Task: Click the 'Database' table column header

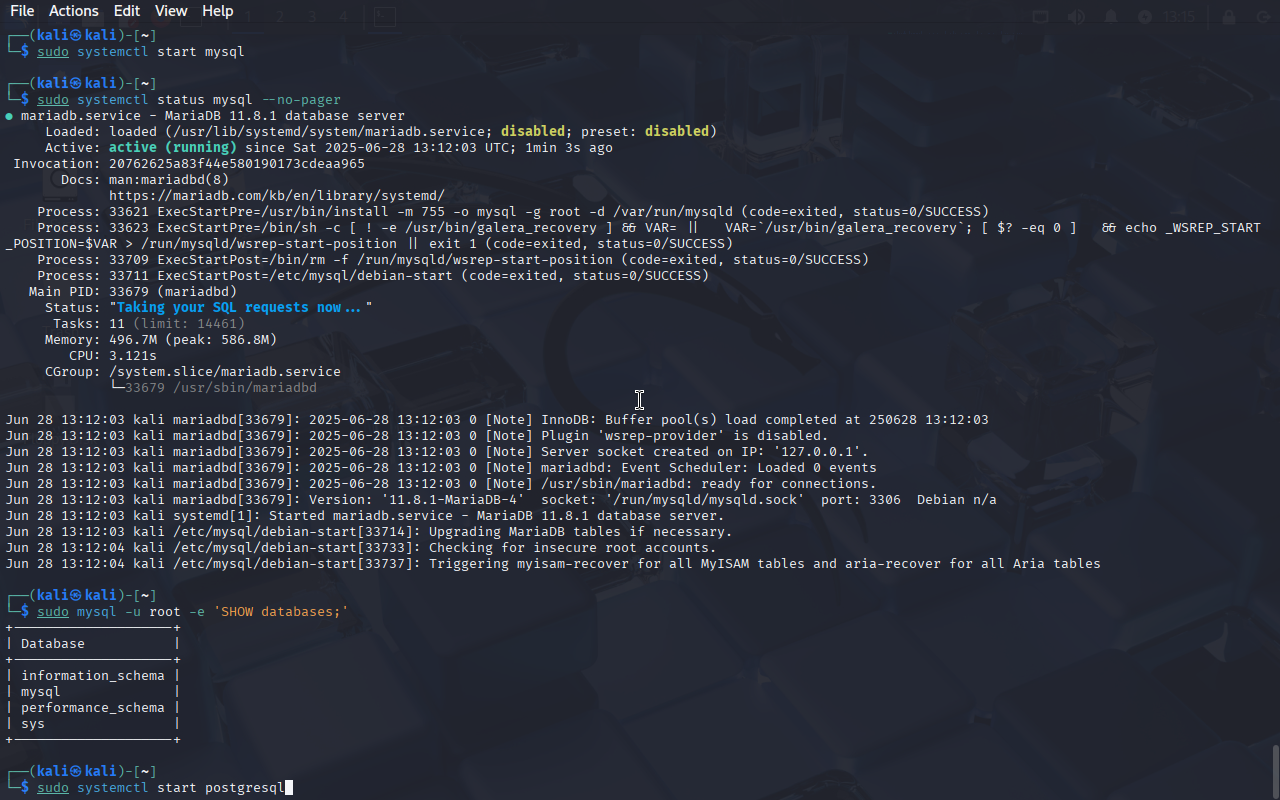Action: pos(53,643)
